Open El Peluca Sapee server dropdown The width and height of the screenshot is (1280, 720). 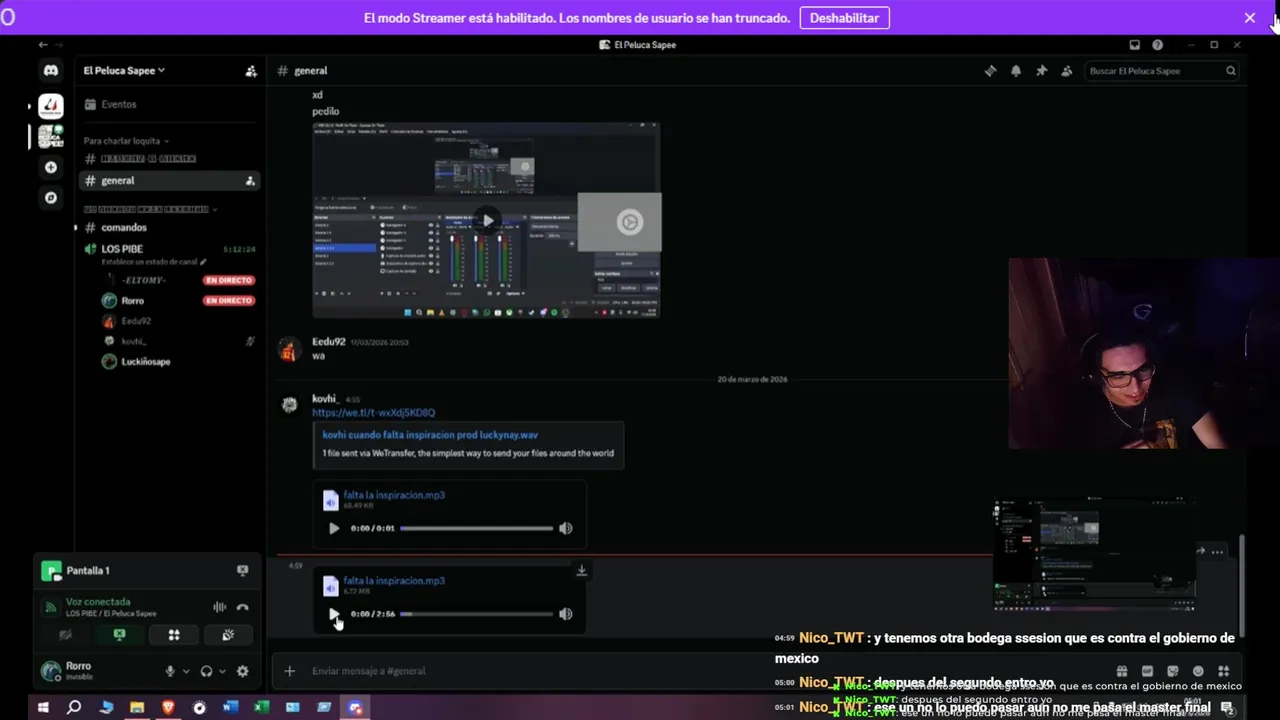coord(125,71)
